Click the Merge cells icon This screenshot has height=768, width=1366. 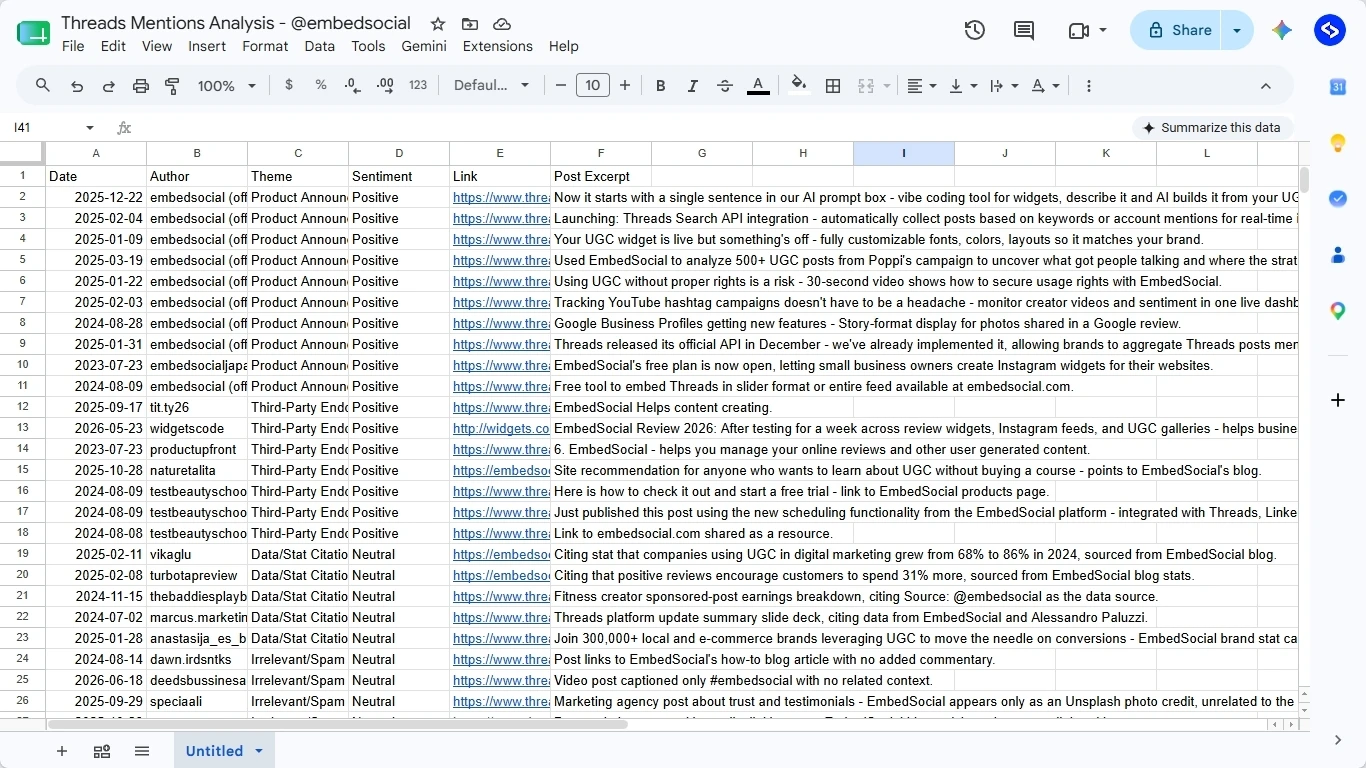point(866,86)
